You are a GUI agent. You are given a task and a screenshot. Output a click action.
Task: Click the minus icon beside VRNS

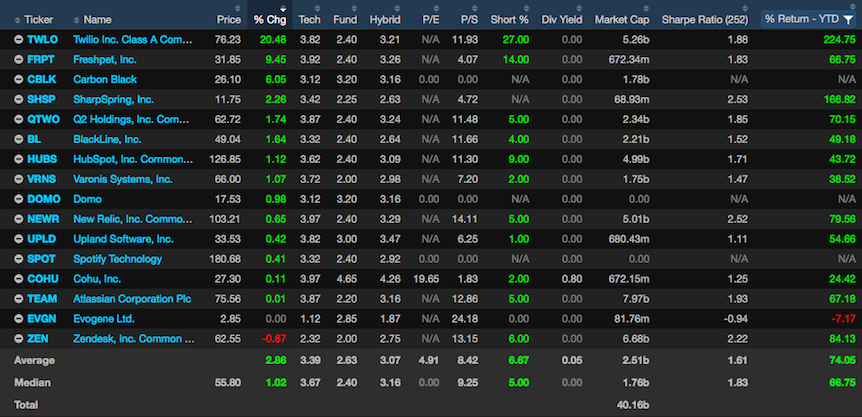pyautogui.click(x=19, y=179)
